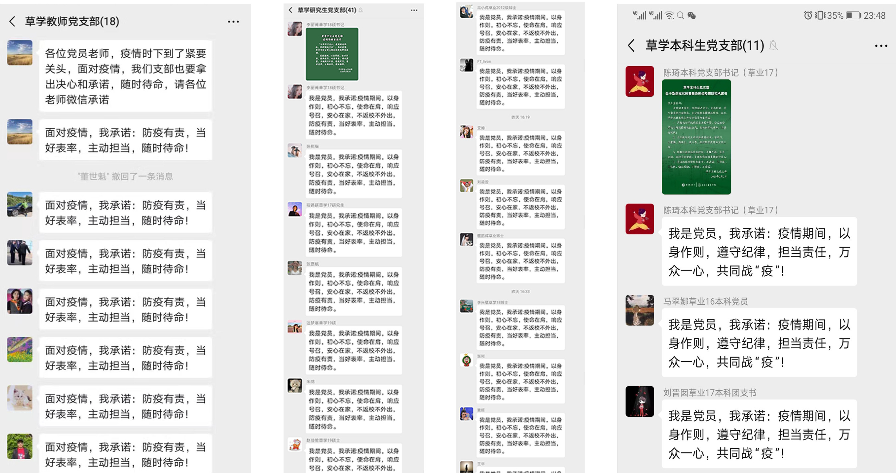Open the orange cartoon avatar in 草学研究生党支部 chat

pos(295,444)
